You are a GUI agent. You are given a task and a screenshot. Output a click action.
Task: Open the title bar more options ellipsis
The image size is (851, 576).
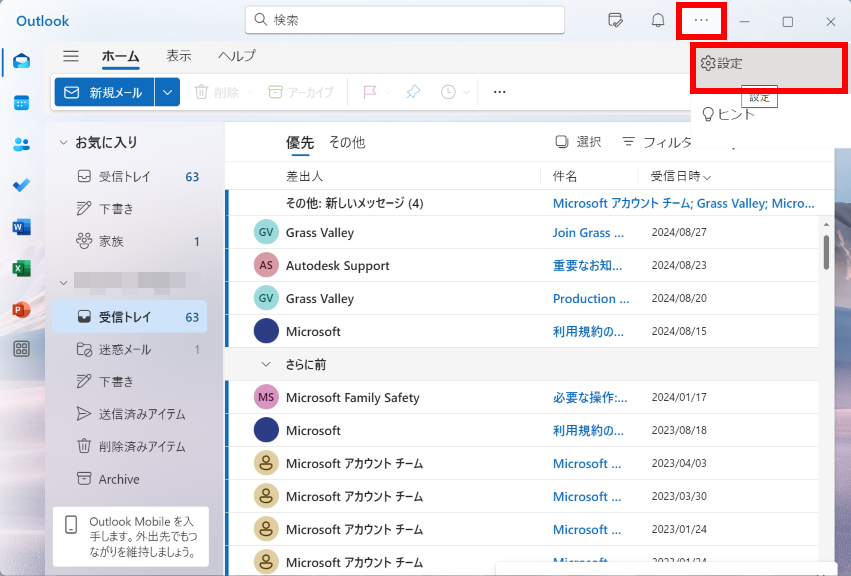click(701, 21)
